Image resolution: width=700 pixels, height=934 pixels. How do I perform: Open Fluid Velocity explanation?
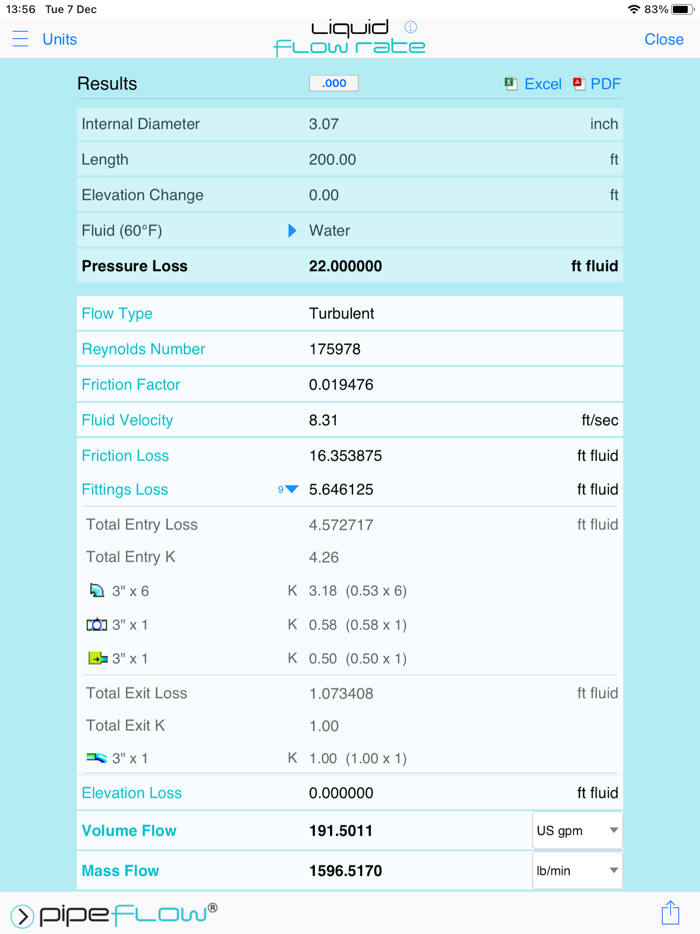coord(127,421)
